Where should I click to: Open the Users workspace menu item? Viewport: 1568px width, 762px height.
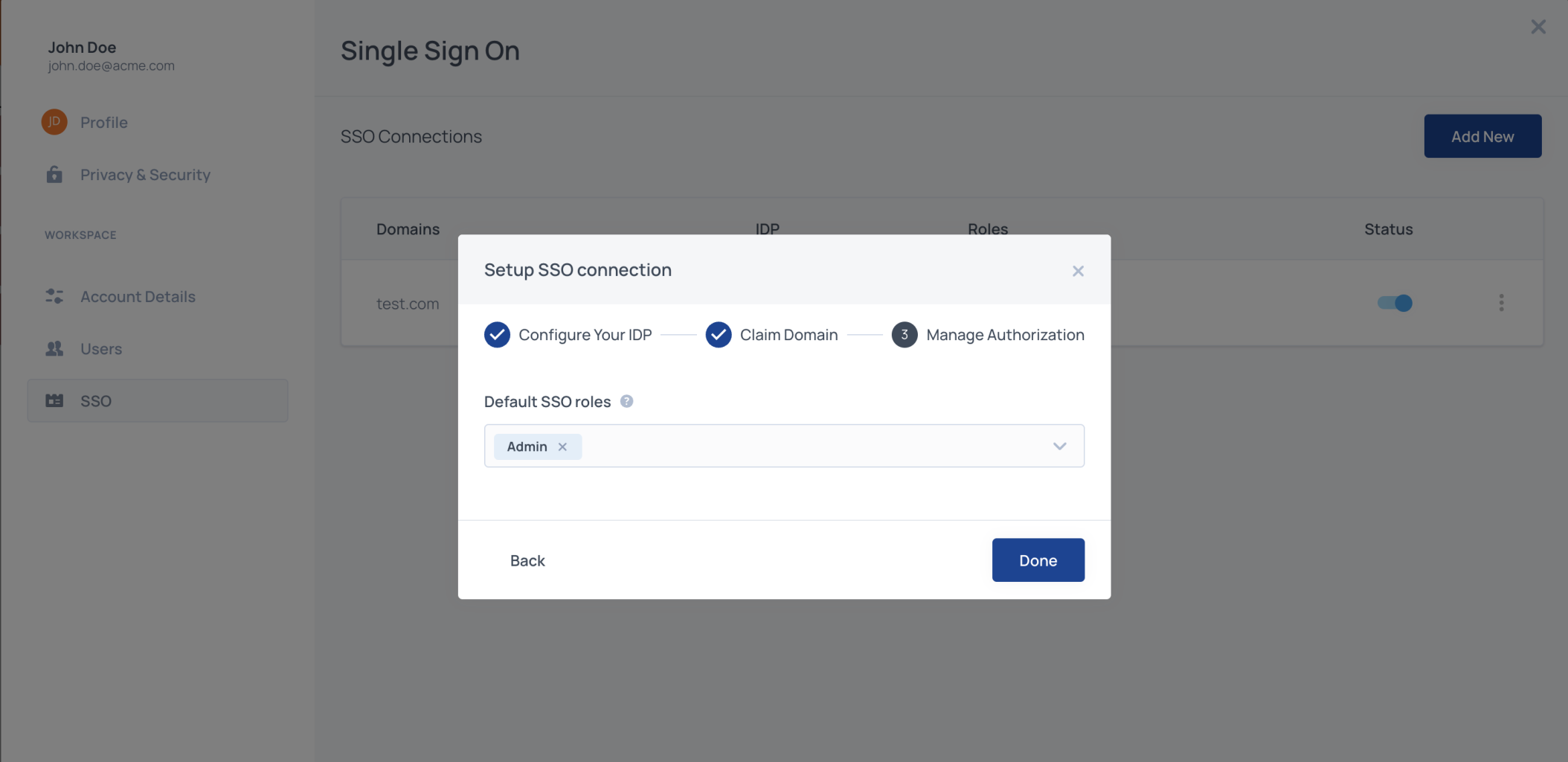click(101, 348)
